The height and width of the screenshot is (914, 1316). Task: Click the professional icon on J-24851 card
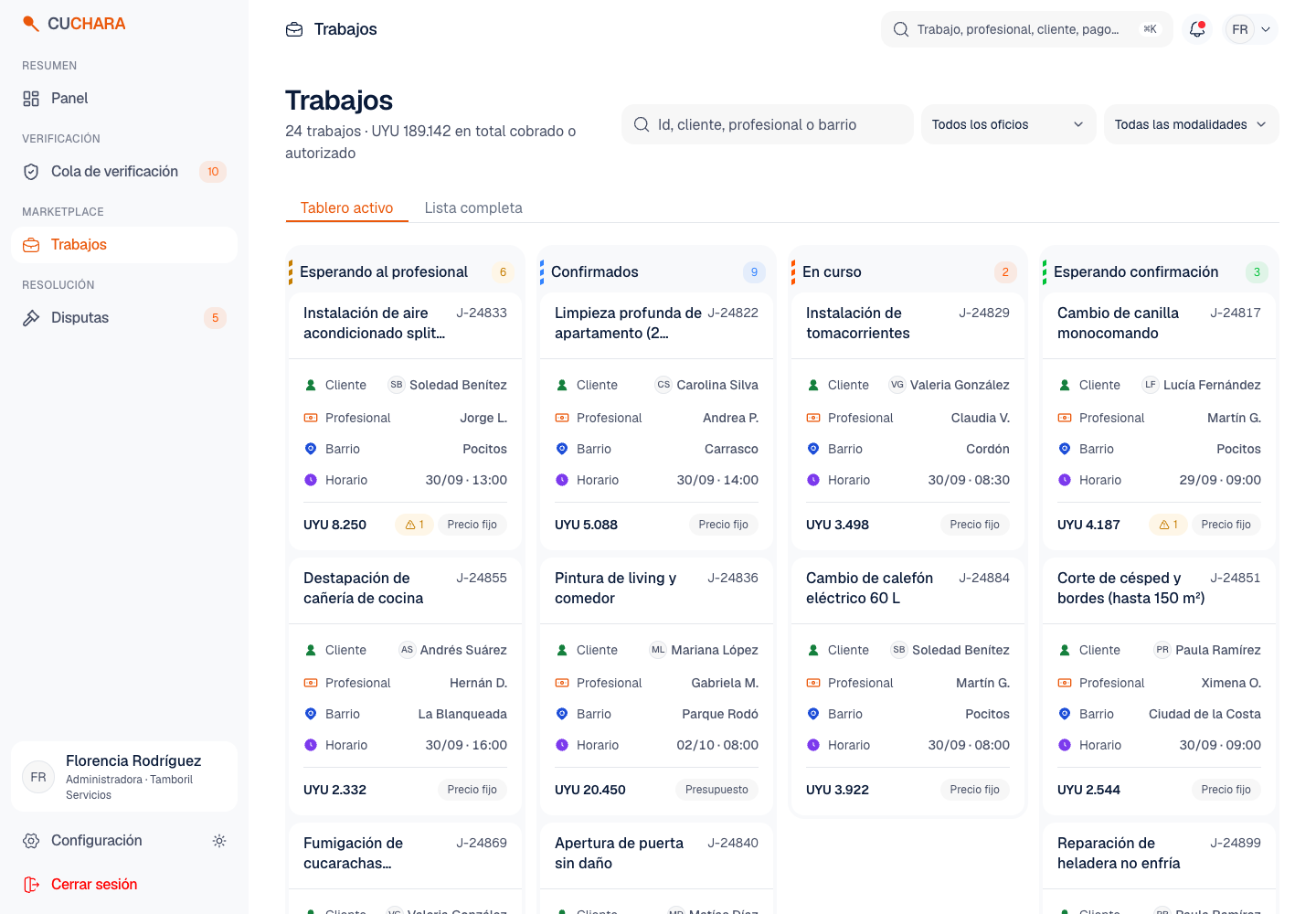1065,683
